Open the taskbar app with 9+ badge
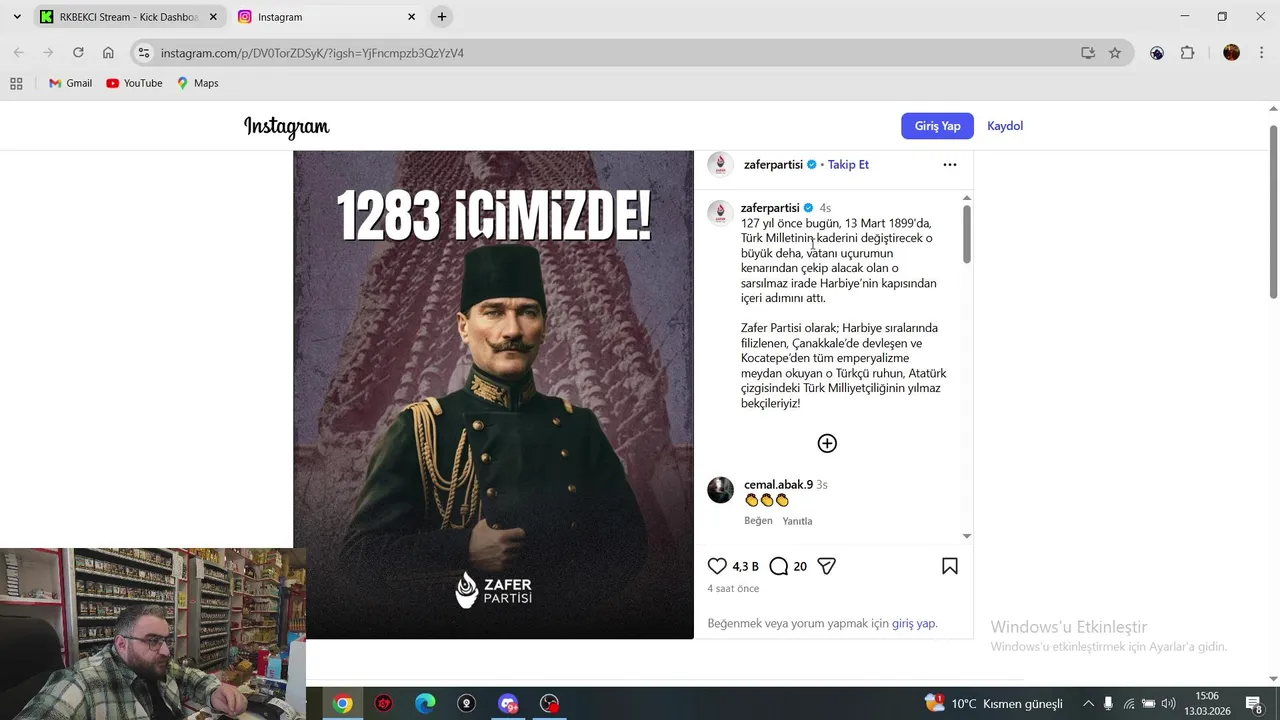Viewport: 1280px width, 720px height. 508,704
